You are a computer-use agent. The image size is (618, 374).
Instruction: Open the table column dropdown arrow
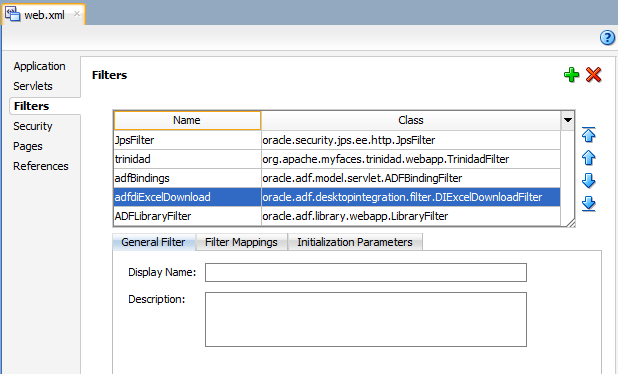pyautogui.click(x=568, y=120)
